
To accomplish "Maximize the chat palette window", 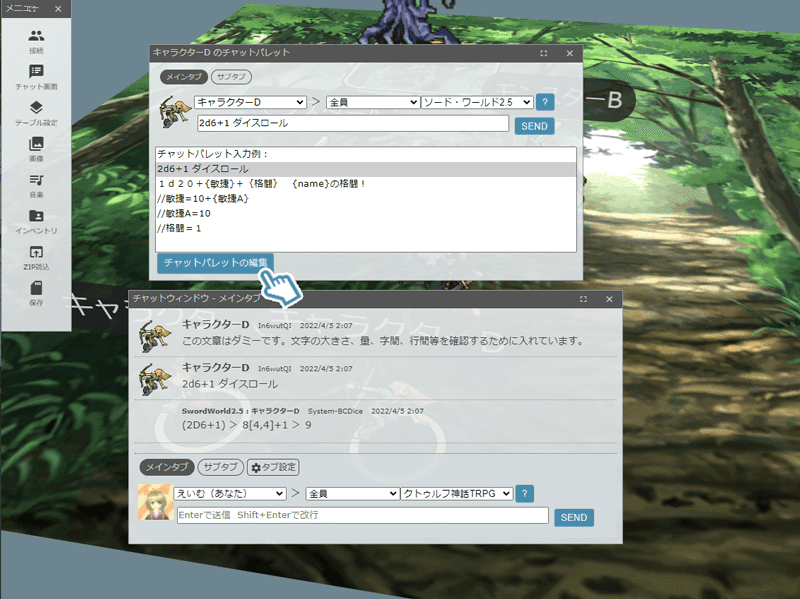I will click(544, 53).
